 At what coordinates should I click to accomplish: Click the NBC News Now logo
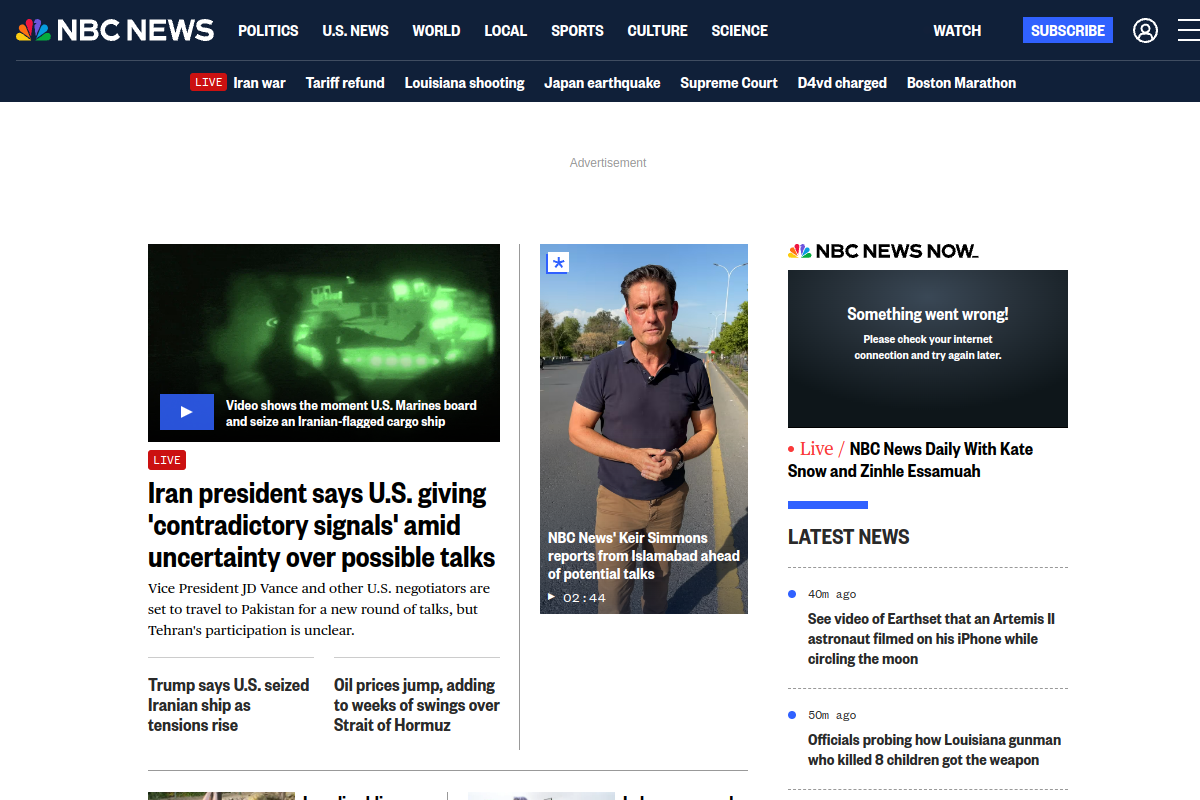pos(883,251)
